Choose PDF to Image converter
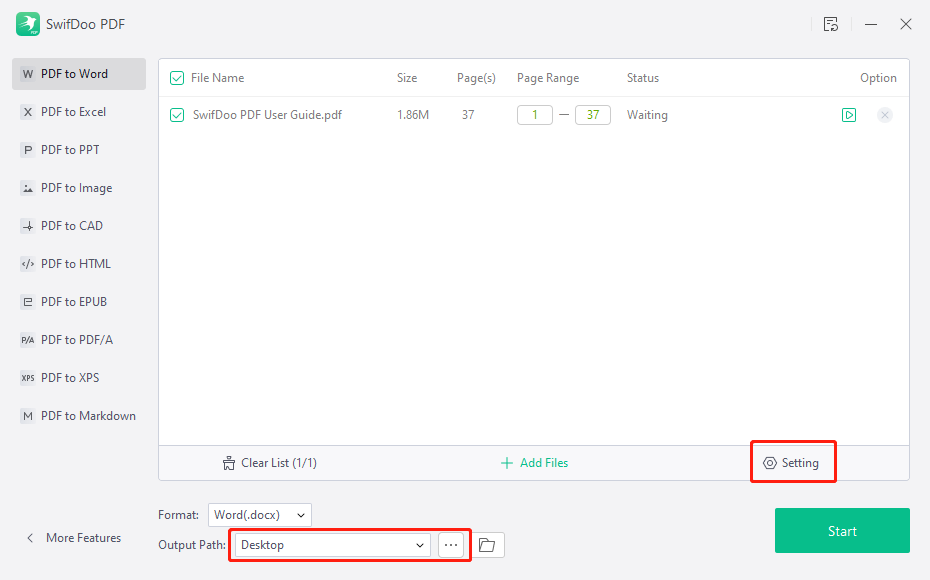930x580 pixels. coord(79,188)
